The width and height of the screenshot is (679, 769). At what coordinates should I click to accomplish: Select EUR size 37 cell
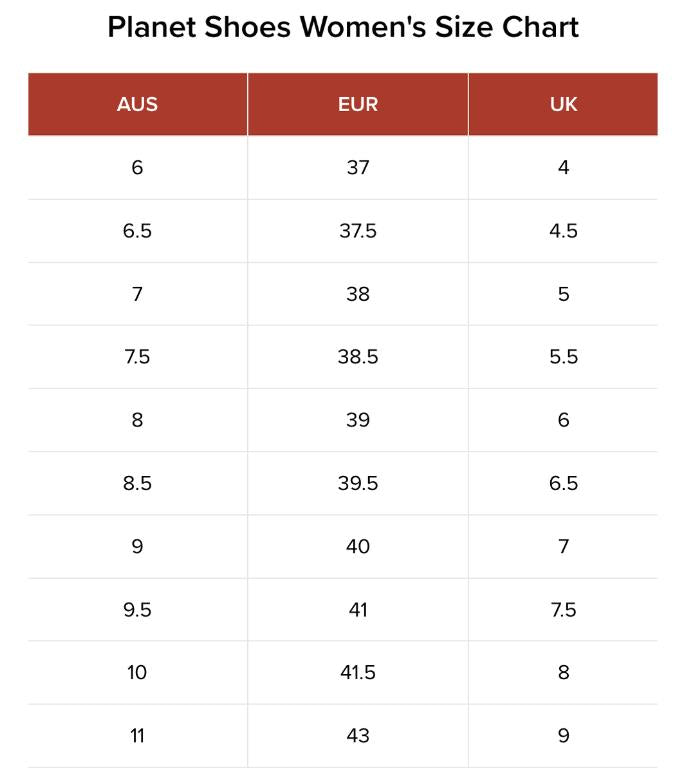[357, 167]
